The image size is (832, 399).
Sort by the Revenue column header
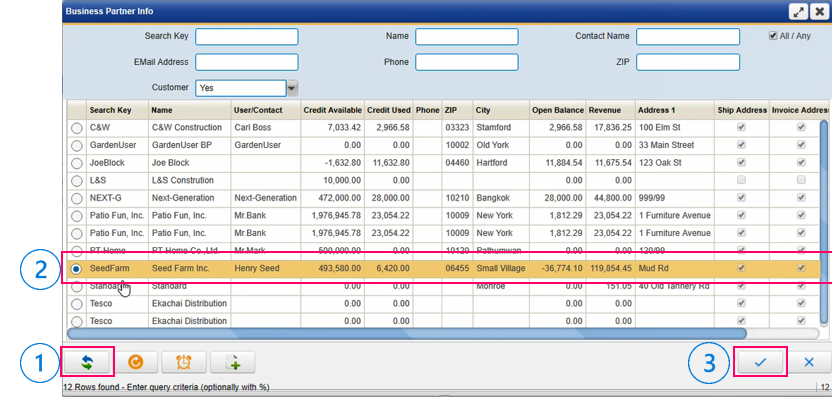click(x=610, y=110)
